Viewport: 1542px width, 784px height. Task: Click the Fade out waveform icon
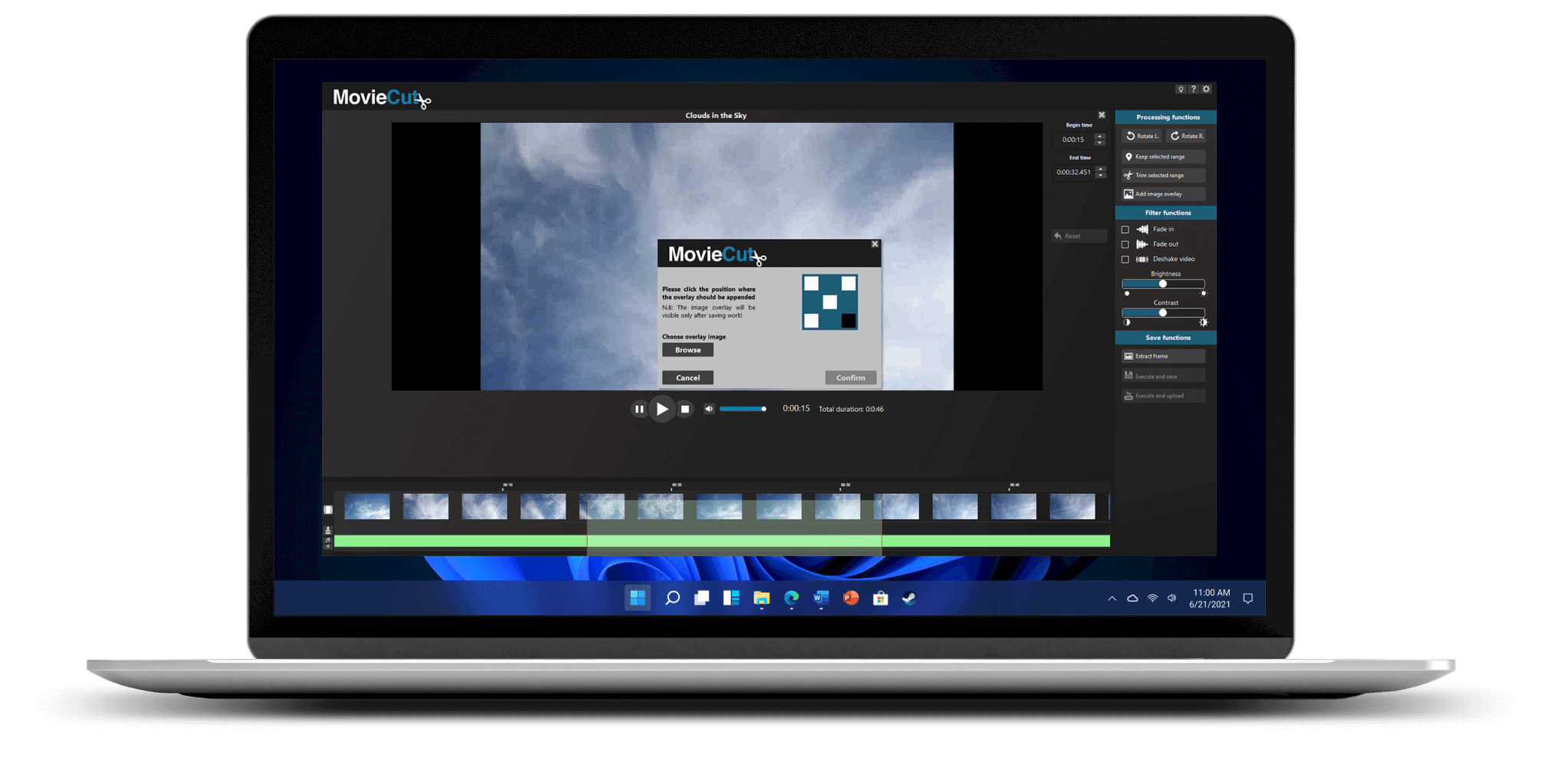pyautogui.click(x=1142, y=244)
